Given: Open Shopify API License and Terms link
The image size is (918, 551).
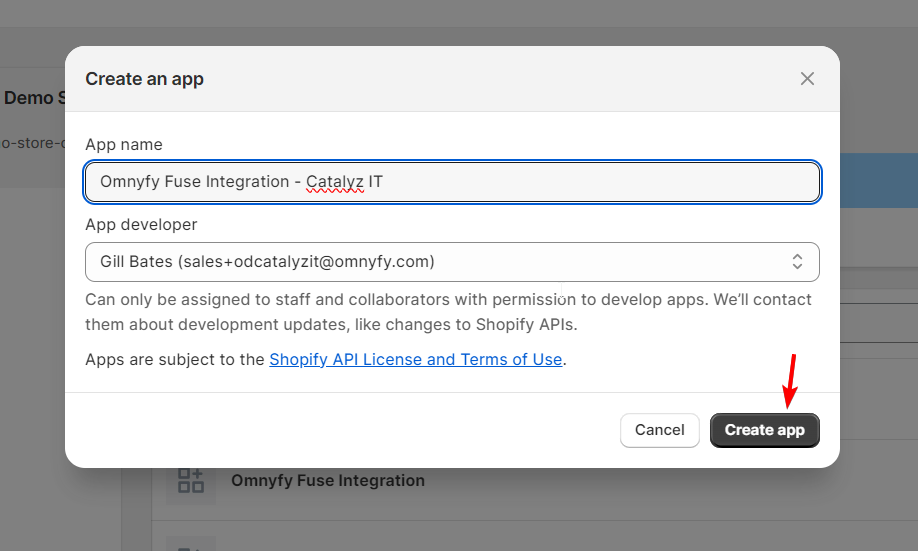Looking at the screenshot, I should coord(416,359).
